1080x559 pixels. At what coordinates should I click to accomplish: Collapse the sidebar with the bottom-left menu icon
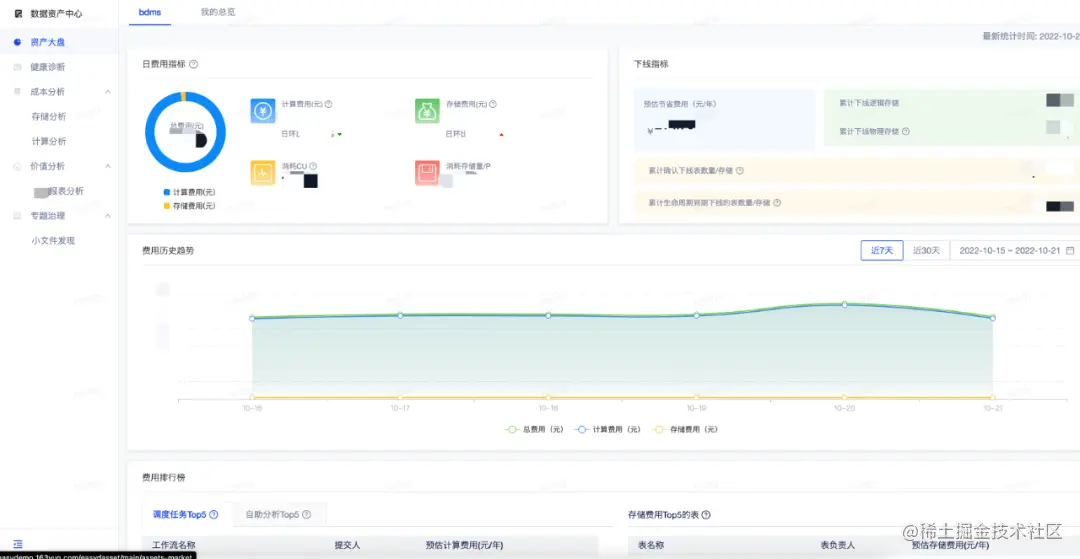click(18, 544)
